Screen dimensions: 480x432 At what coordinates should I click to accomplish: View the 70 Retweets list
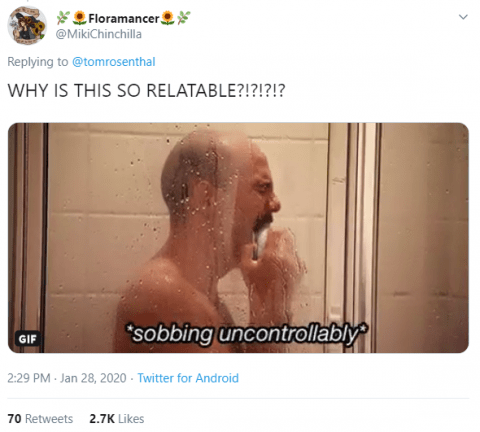40,419
